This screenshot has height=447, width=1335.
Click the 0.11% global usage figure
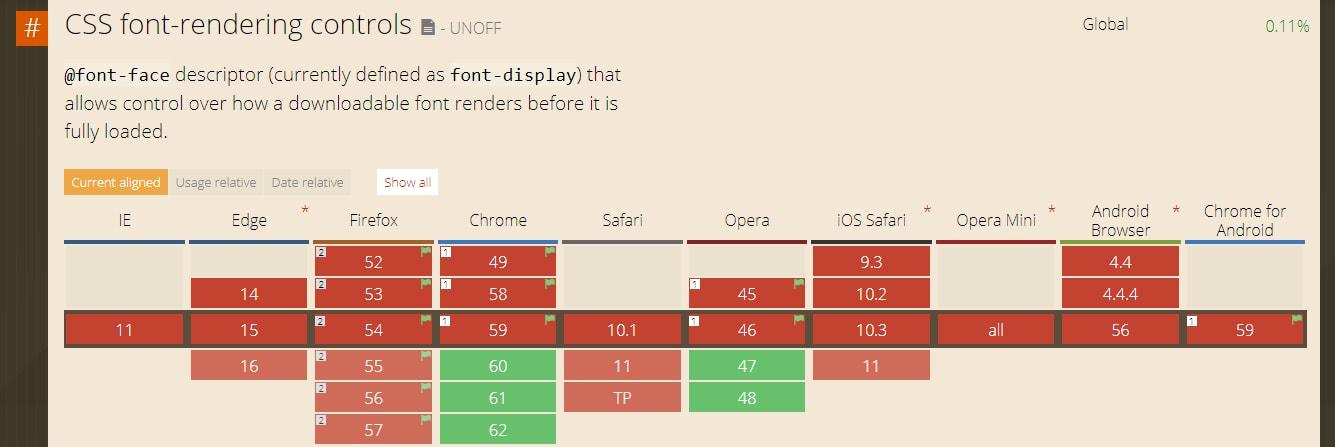[x=1286, y=26]
